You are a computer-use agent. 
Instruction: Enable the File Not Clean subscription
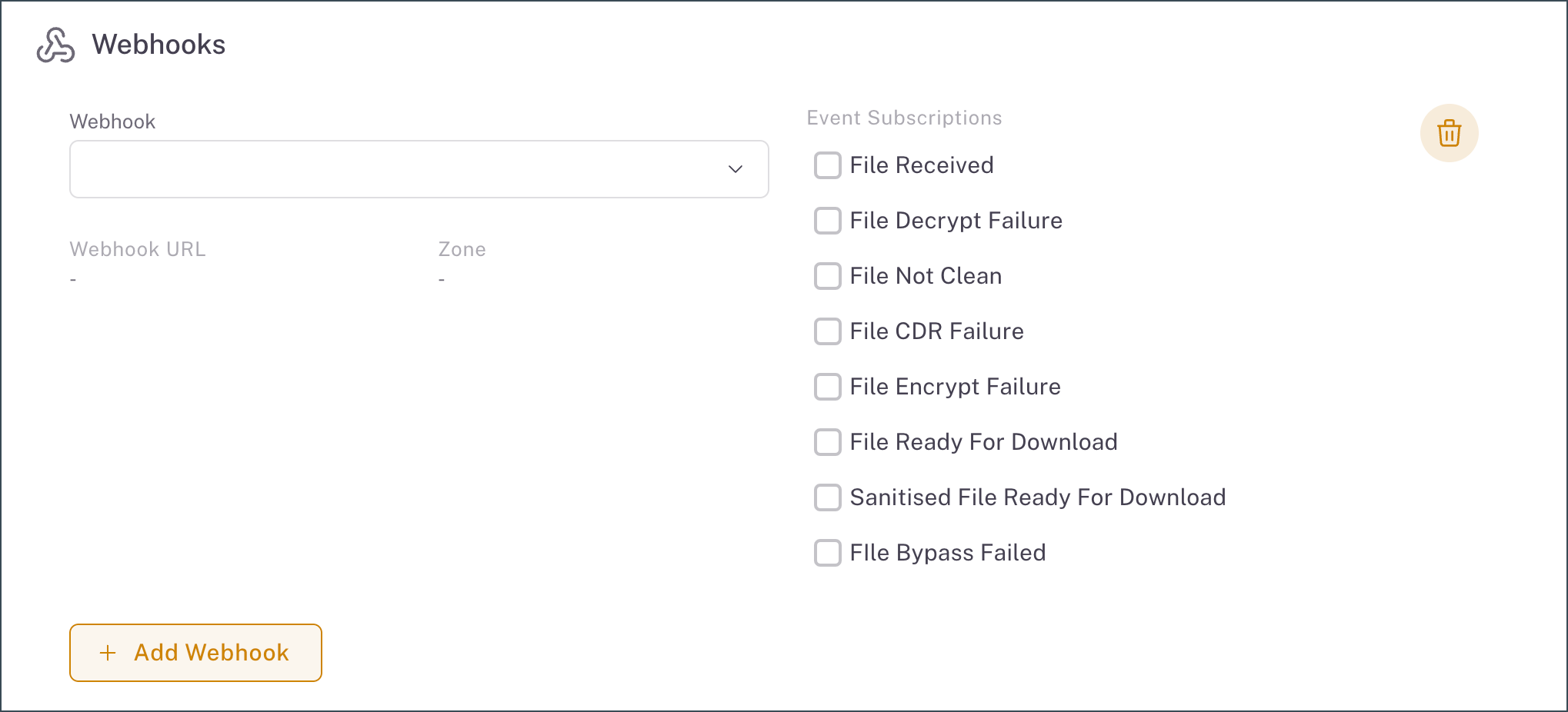tap(827, 276)
